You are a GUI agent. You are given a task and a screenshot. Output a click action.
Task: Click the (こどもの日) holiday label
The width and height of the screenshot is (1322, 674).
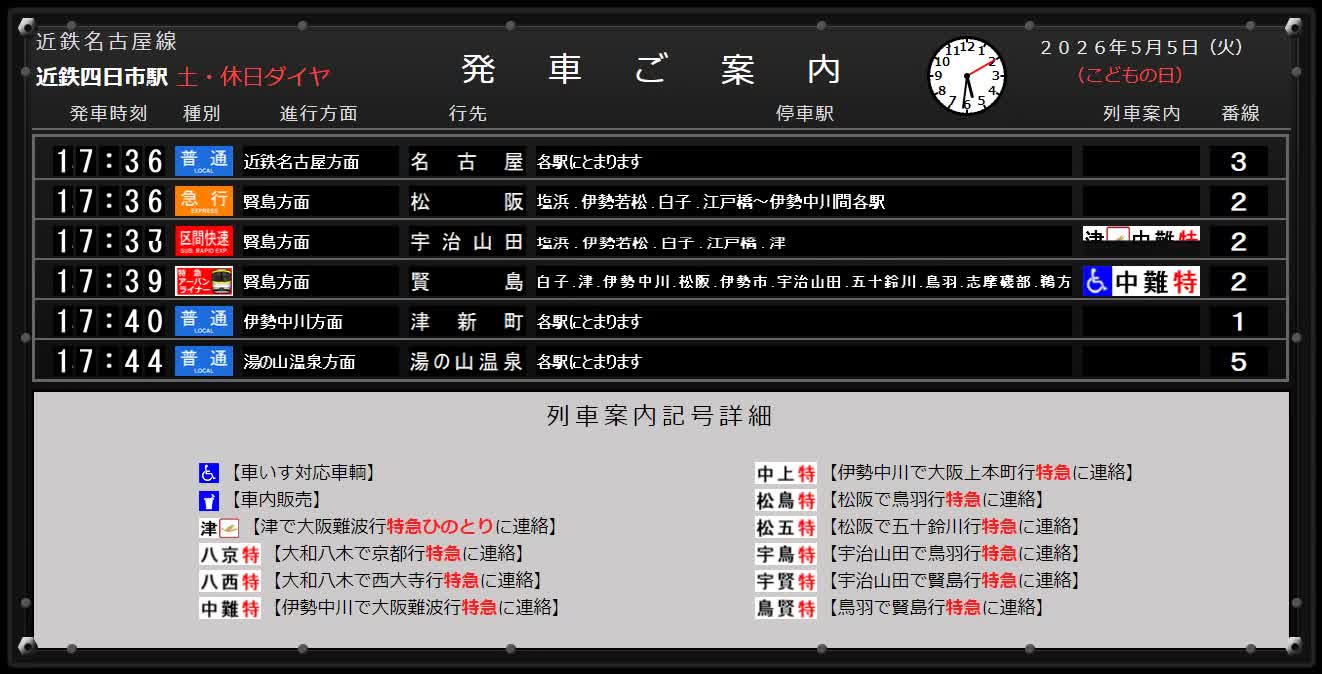1130,76
